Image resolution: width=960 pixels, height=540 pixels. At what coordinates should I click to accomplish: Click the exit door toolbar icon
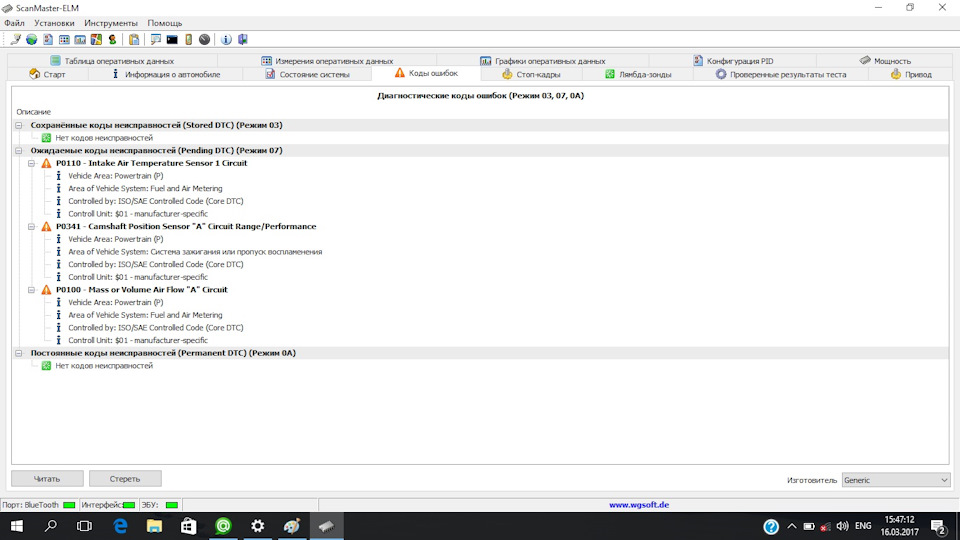coord(242,40)
